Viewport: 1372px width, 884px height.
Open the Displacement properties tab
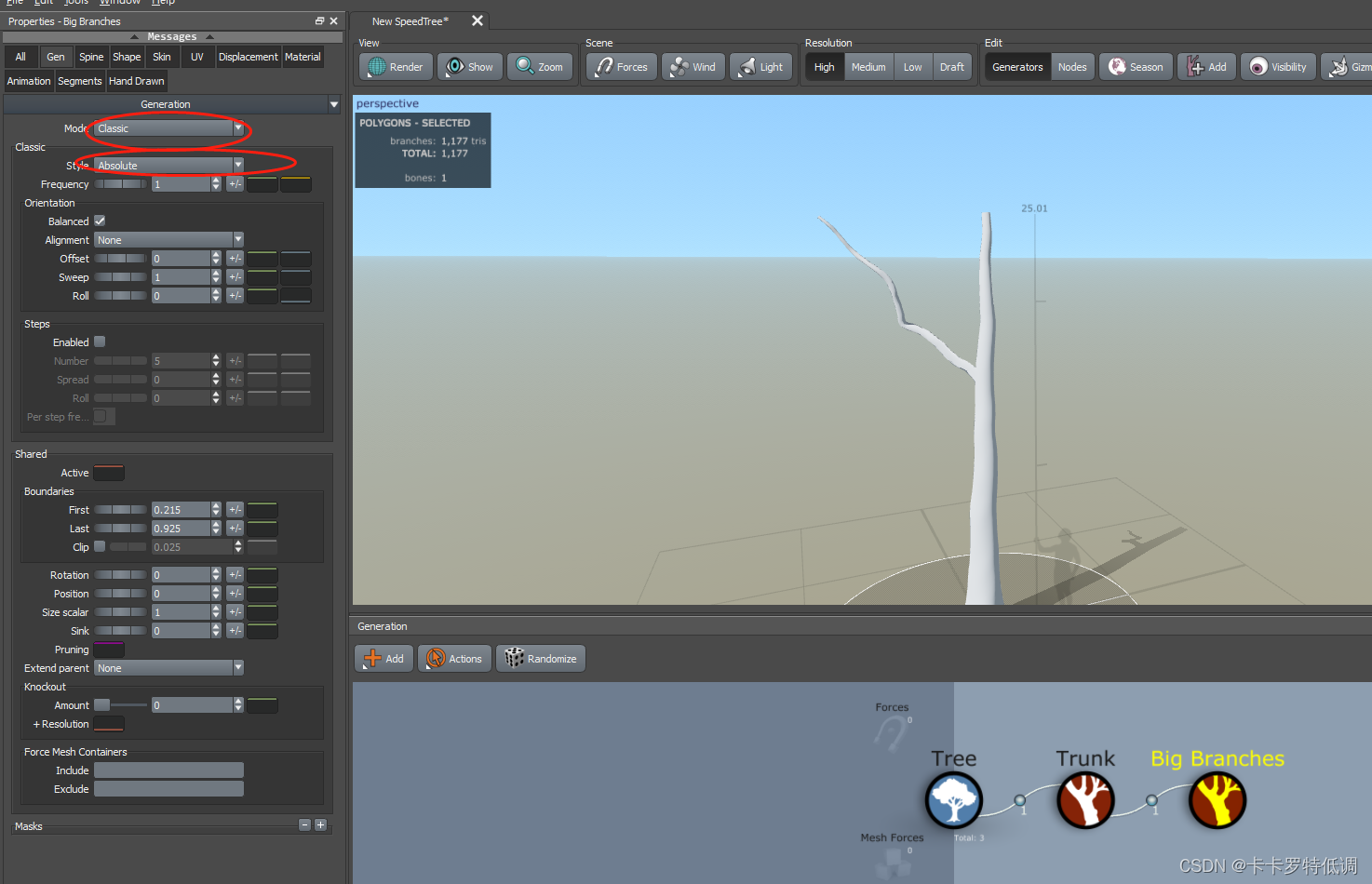coord(248,57)
